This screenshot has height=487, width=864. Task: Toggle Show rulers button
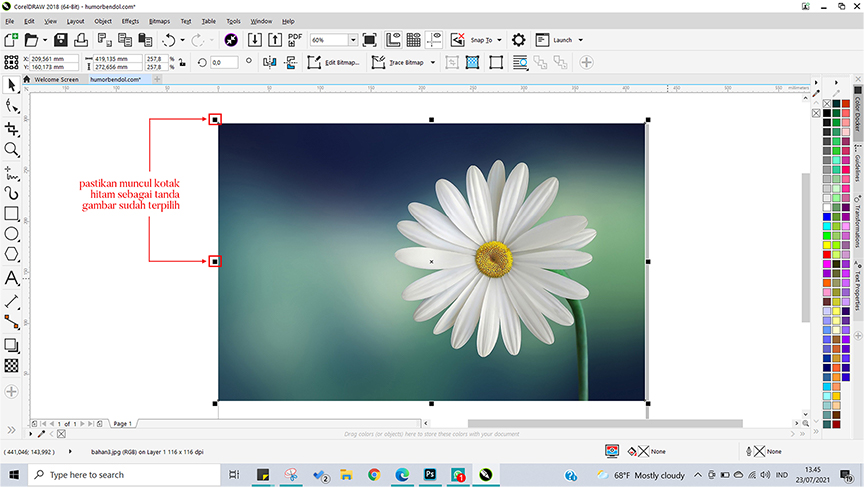393,40
